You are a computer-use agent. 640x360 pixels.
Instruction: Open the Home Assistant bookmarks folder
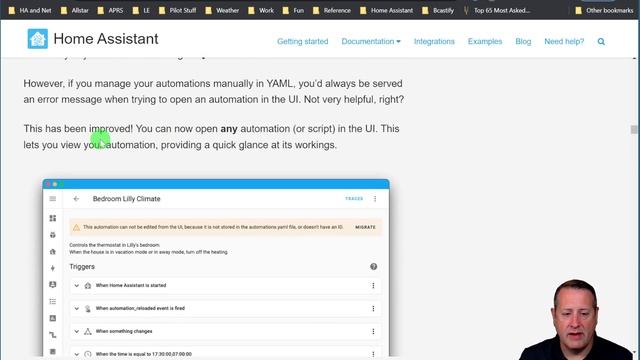point(387,11)
